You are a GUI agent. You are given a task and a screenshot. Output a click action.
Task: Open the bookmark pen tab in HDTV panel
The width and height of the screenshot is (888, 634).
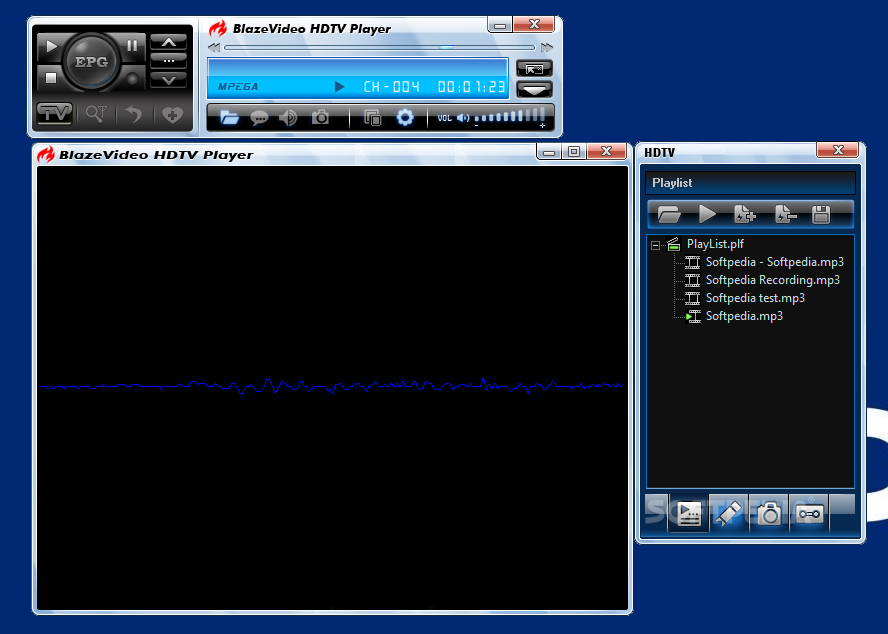[729, 514]
